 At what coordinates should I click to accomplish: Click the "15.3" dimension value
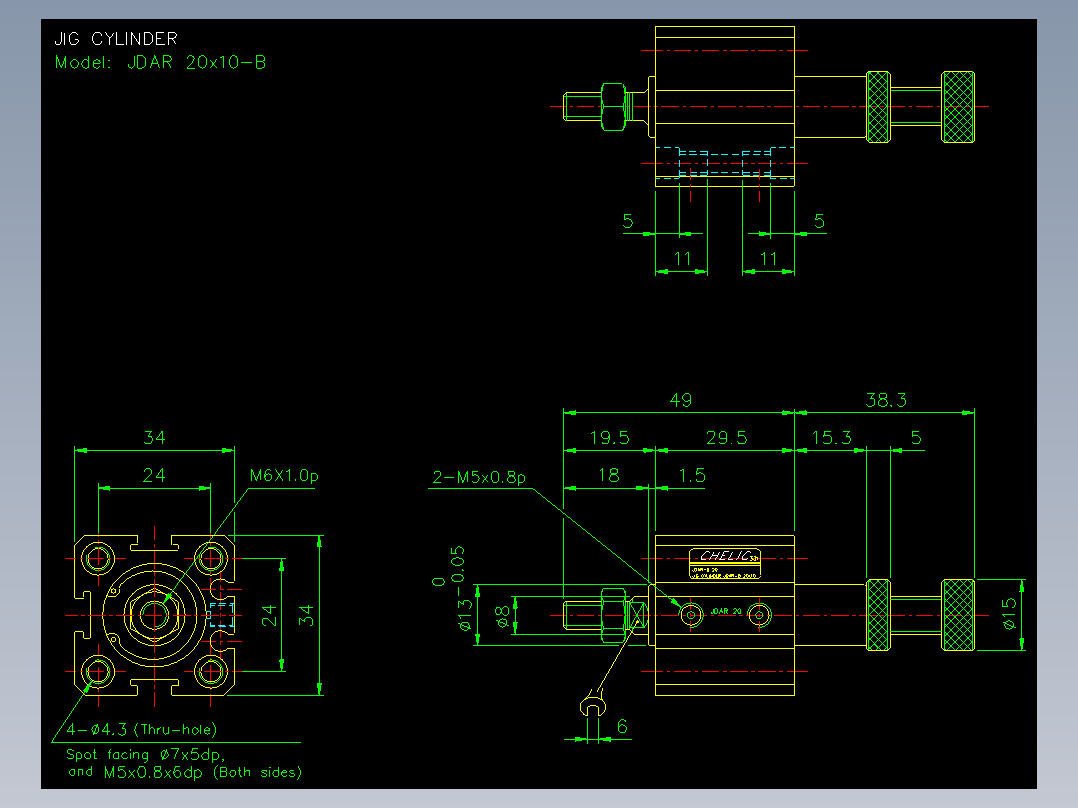coord(831,438)
